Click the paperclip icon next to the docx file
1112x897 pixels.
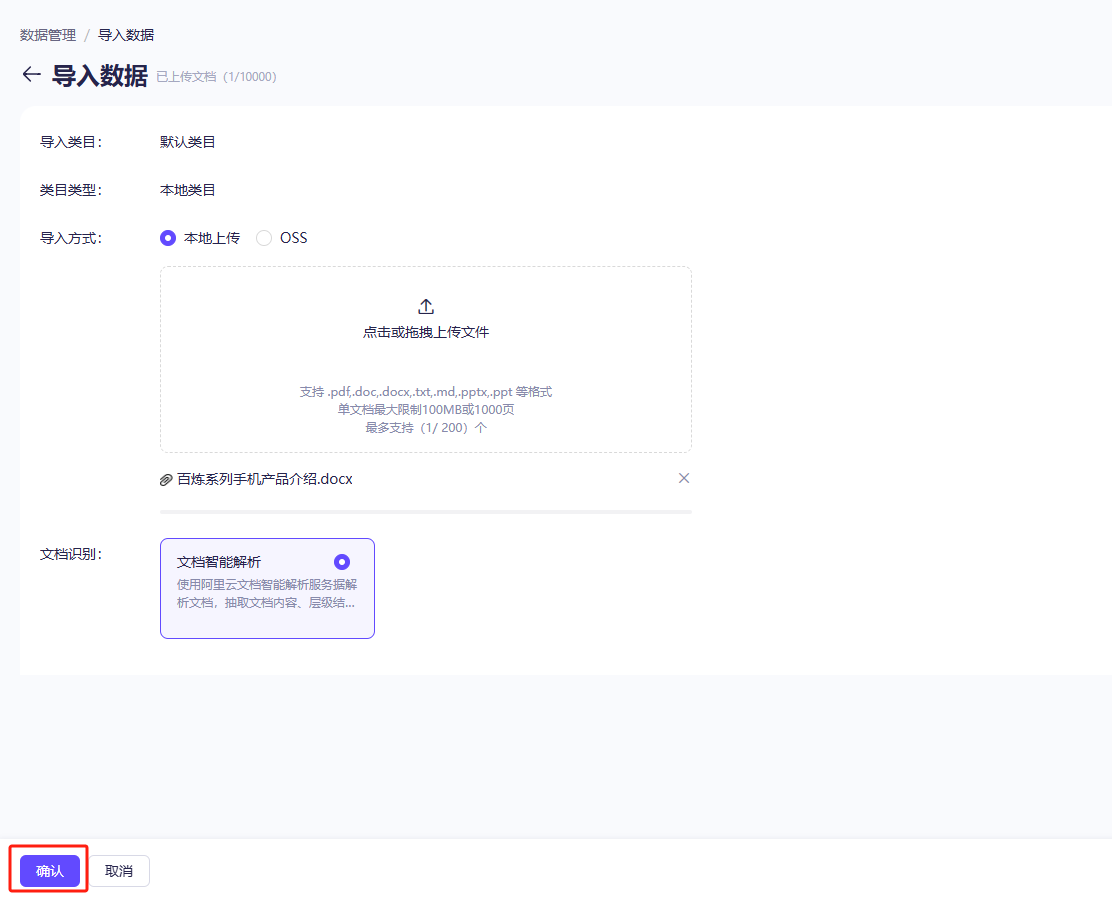[x=166, y=480]
